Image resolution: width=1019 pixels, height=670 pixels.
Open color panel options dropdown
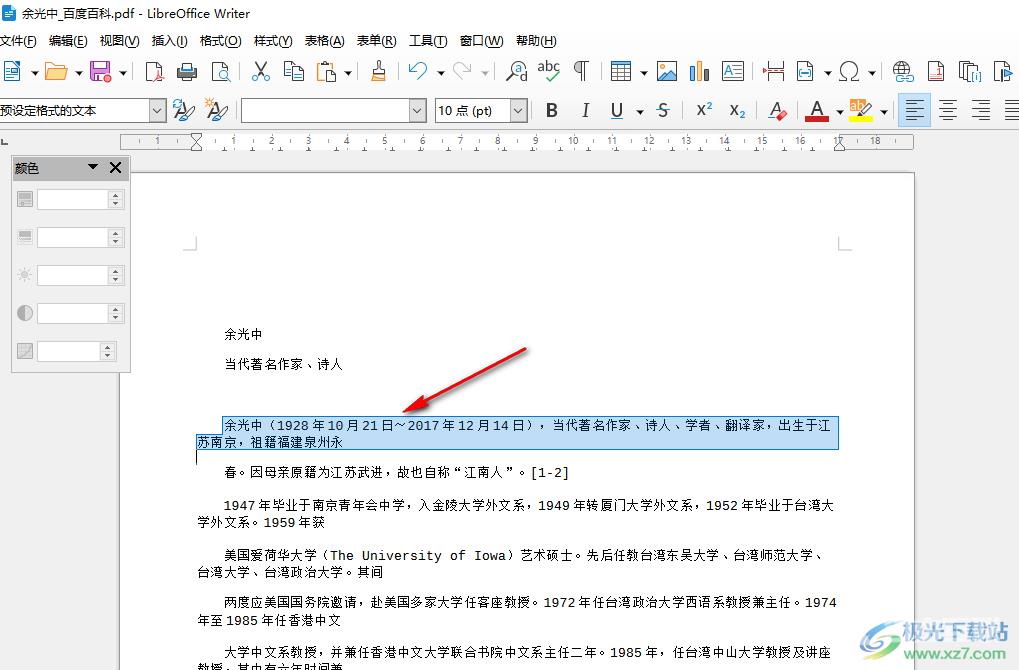[93, 167]
